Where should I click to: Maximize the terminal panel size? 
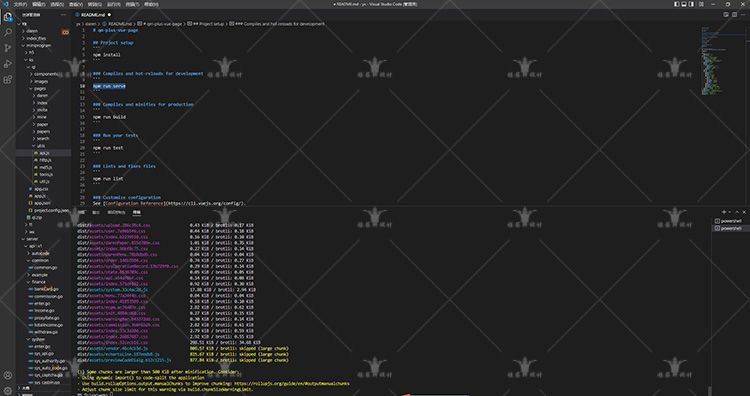click(x=737, y=212)
